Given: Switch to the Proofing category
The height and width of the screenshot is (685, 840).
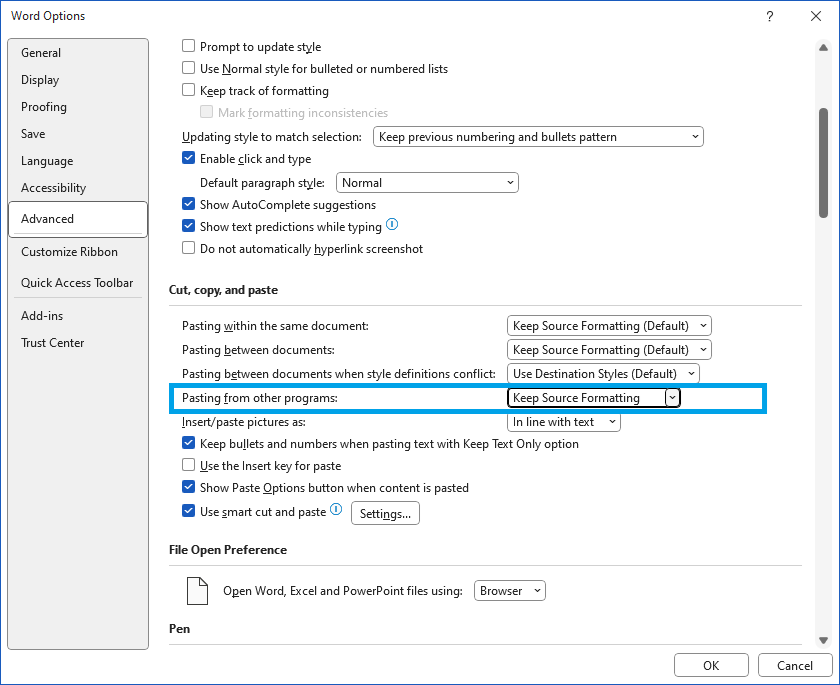Looking at the screenshot, I should tap(44, 107).
